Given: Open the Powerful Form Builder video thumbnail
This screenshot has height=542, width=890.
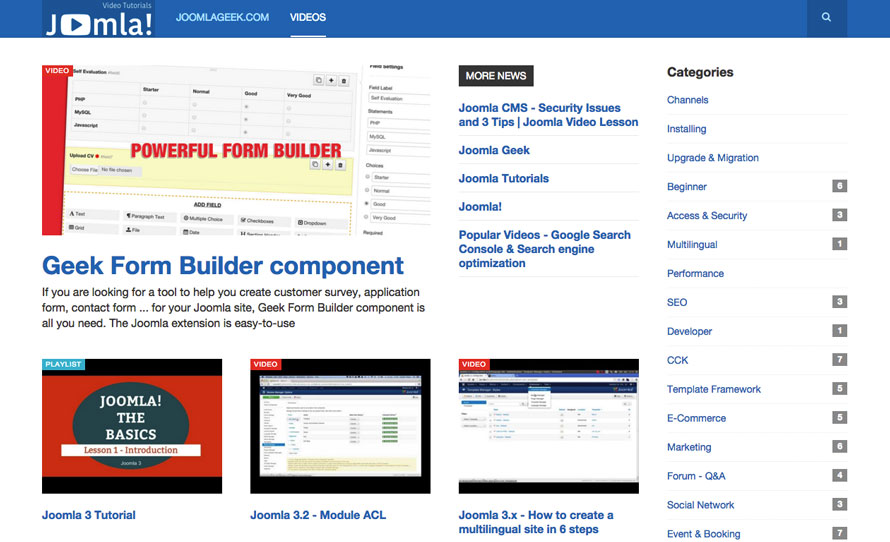Looking at the screenshot, I should click(x=236, y=150).
